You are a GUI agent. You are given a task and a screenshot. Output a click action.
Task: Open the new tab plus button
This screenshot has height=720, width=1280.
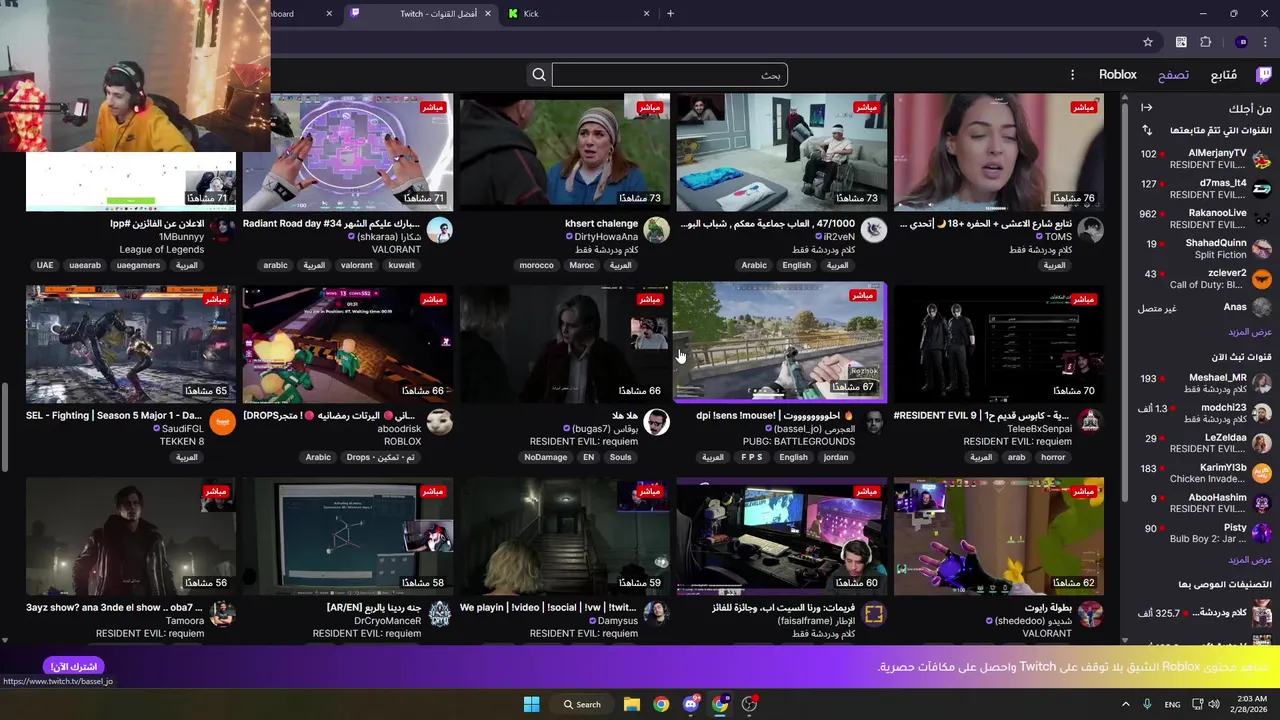click(x=670, y=14)
